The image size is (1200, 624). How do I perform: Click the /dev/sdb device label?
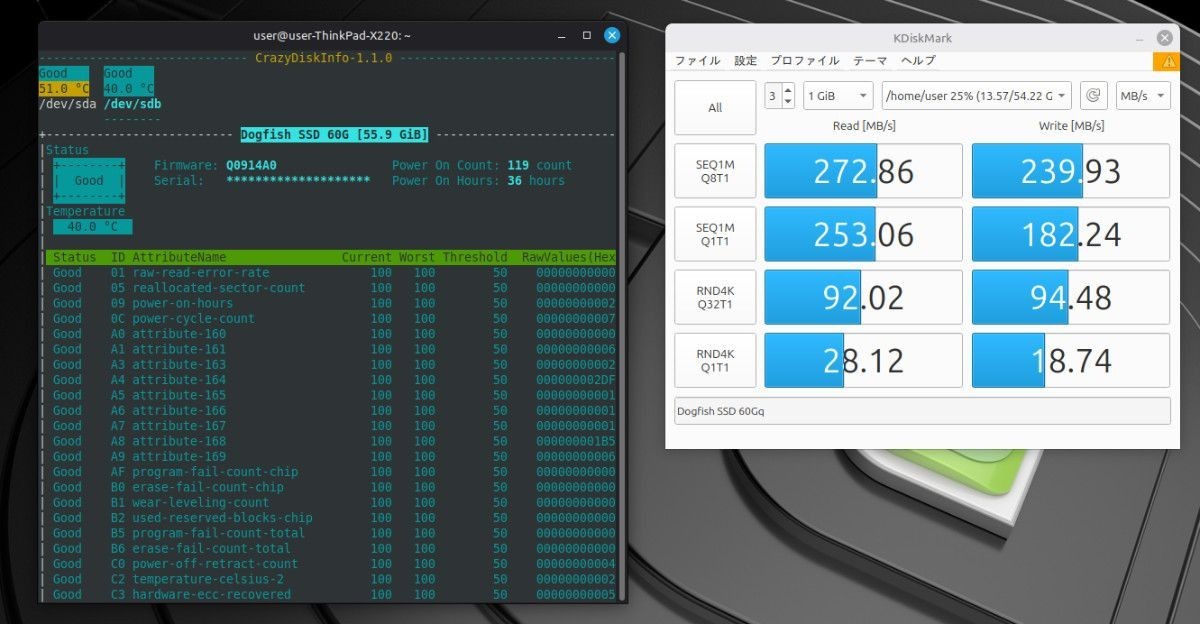coord(131,104)
